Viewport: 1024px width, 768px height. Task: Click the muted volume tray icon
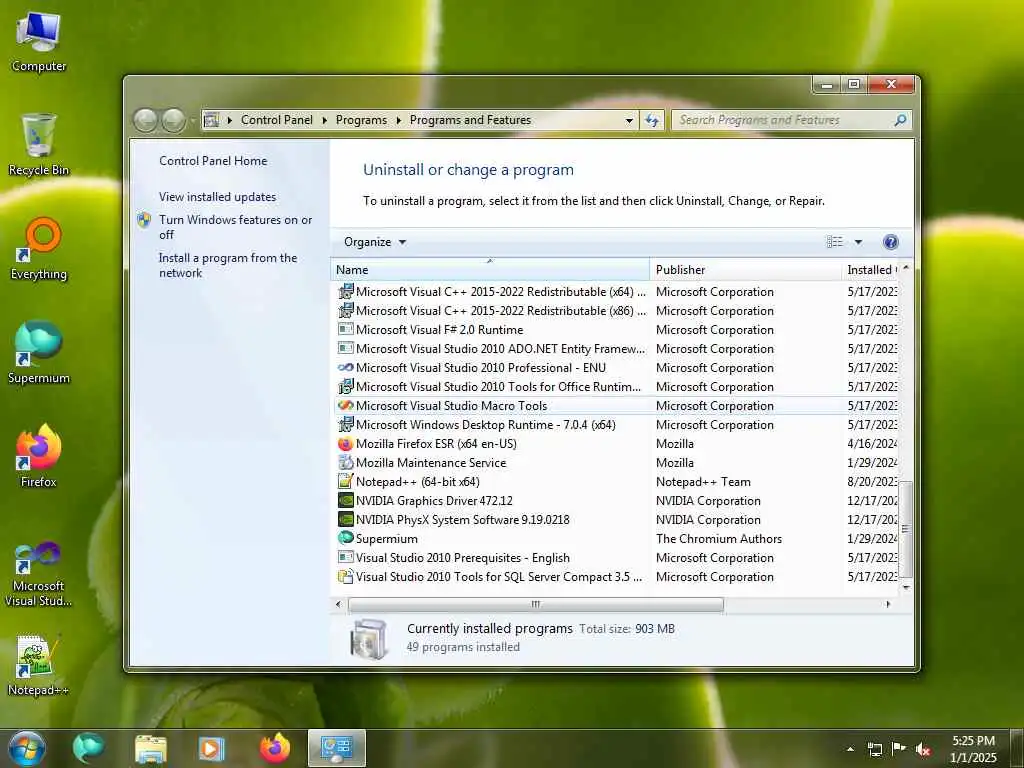(923, 750)
